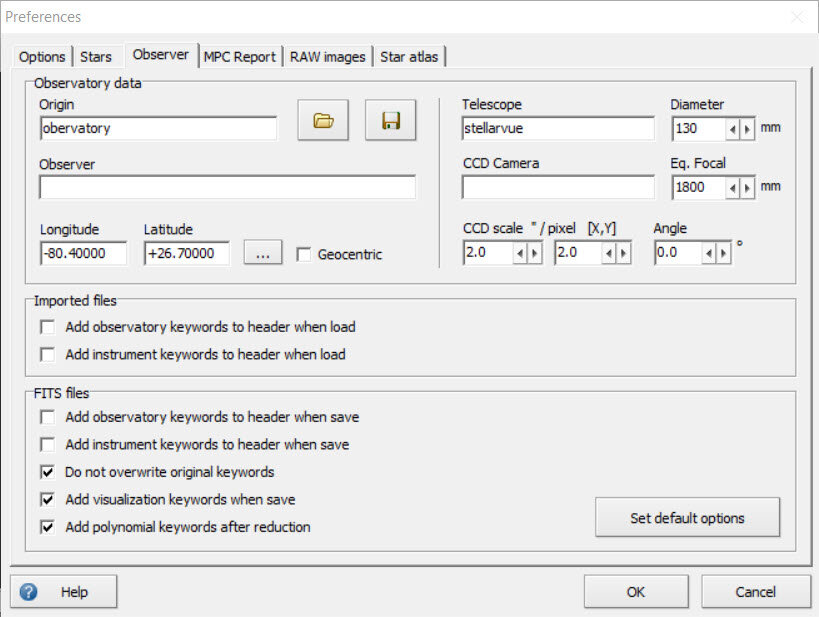The image size is (819, 617).
Task: Switch to the Options tab
Action: [42, 56]
